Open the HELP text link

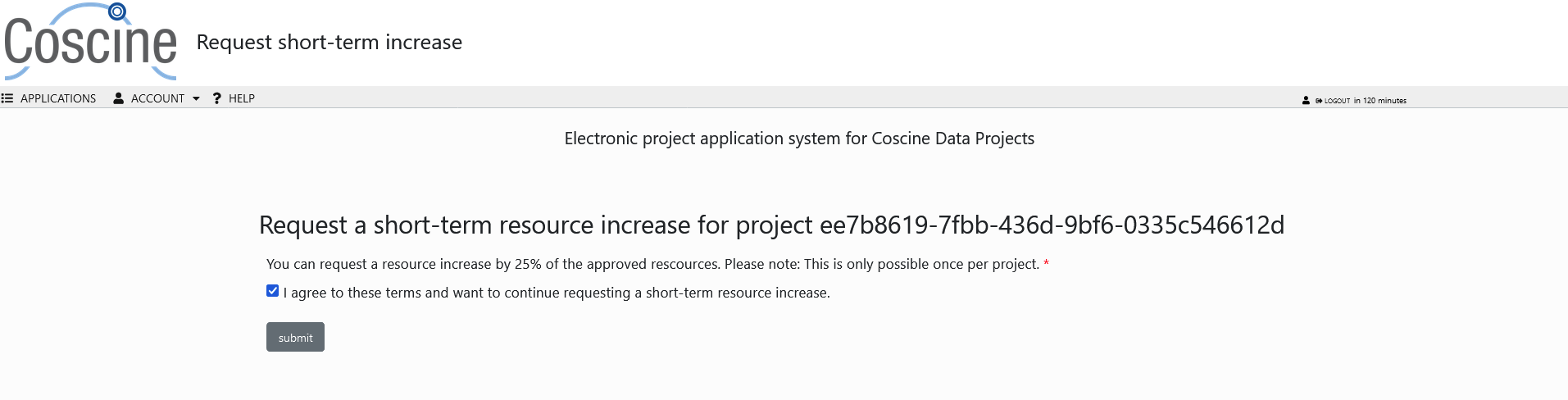(x=242, y=98)
